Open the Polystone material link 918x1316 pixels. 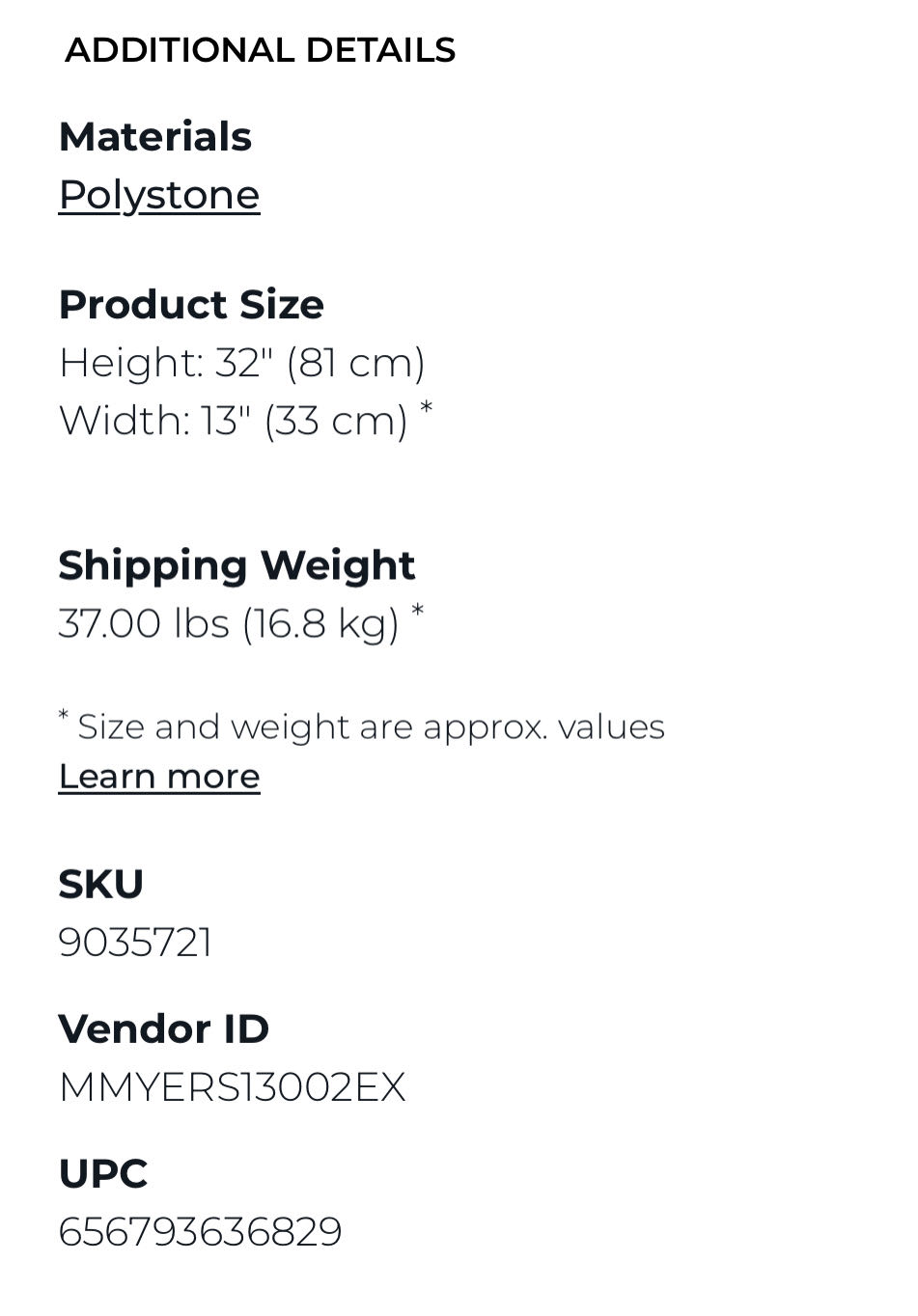(159, 195)
